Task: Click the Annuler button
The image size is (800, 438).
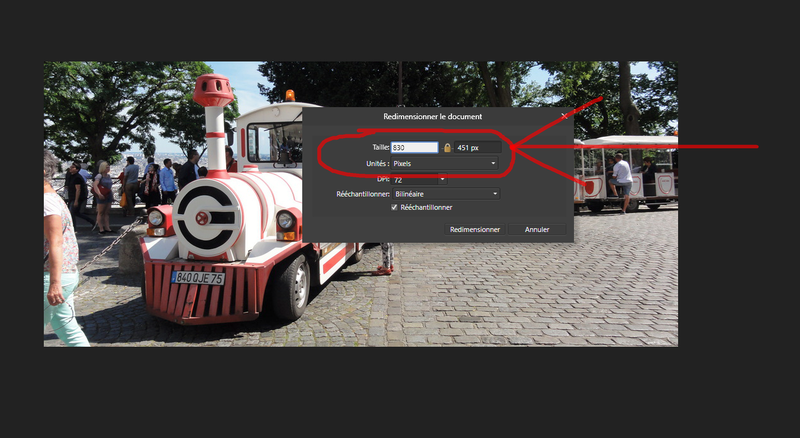Action: [x=537, y=229]
